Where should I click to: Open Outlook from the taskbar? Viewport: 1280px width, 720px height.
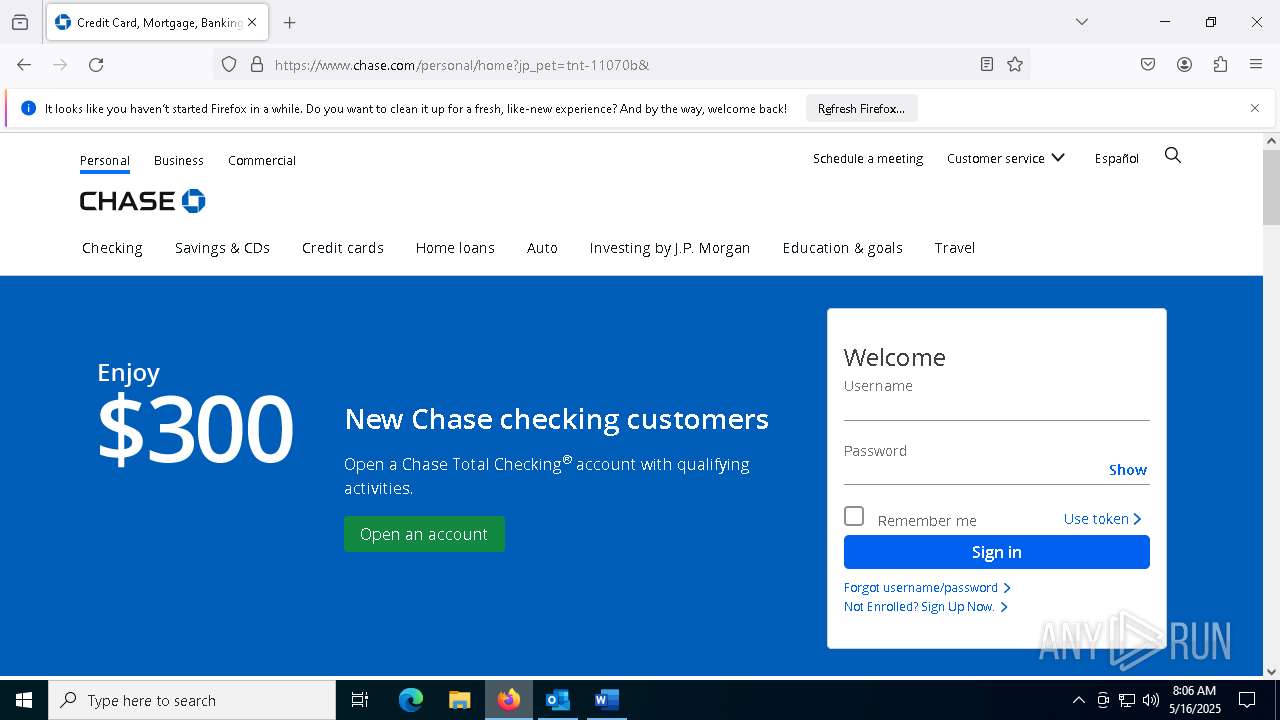557,700
